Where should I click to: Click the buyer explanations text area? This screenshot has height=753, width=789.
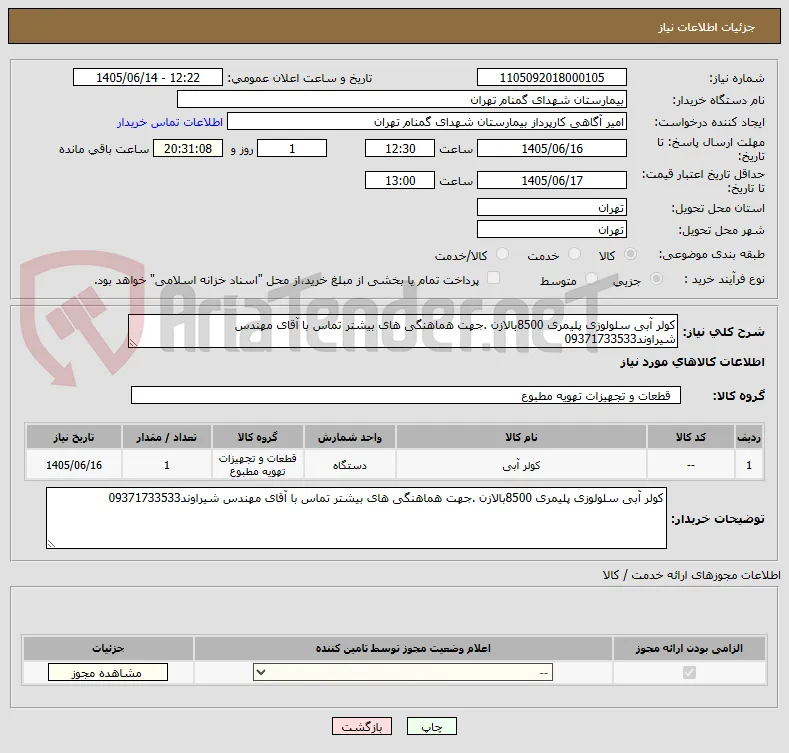(x=356, y=518)
